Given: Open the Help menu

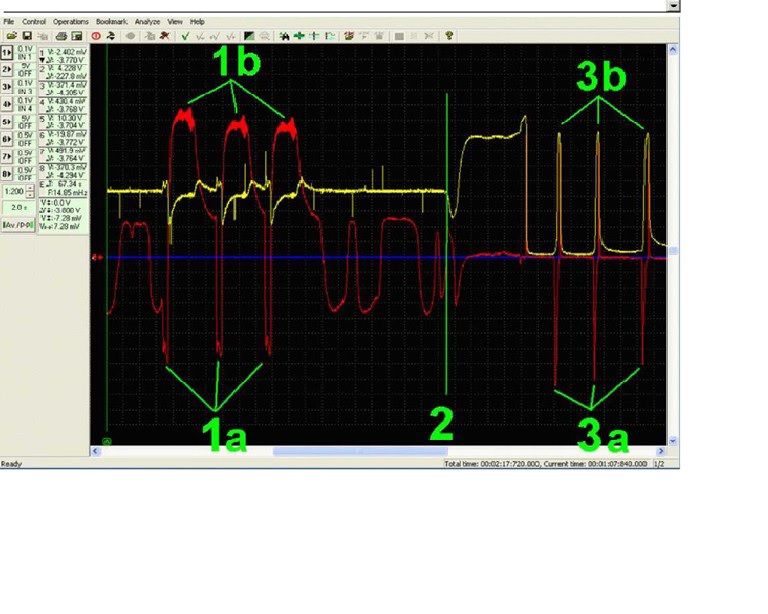Looking at the screenshot, I should (x=197, y=22).
